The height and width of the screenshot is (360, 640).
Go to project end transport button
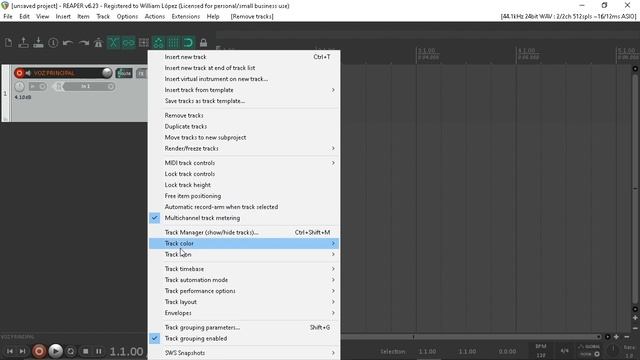point(22,351)
